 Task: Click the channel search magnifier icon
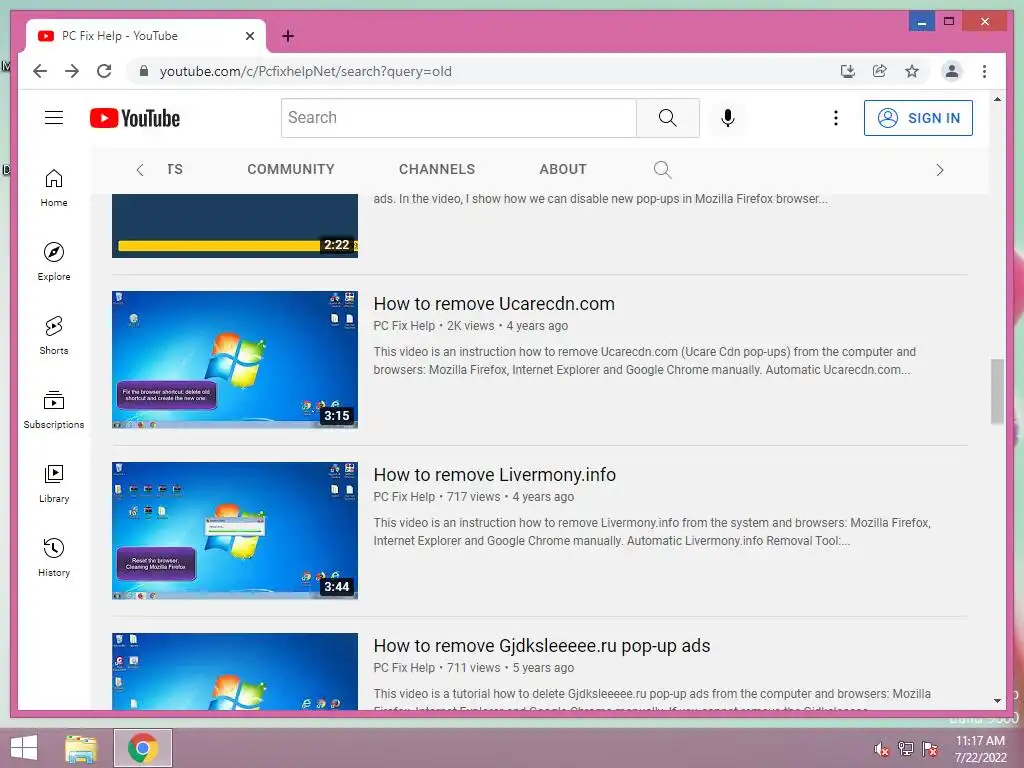[x=662, y=170]
